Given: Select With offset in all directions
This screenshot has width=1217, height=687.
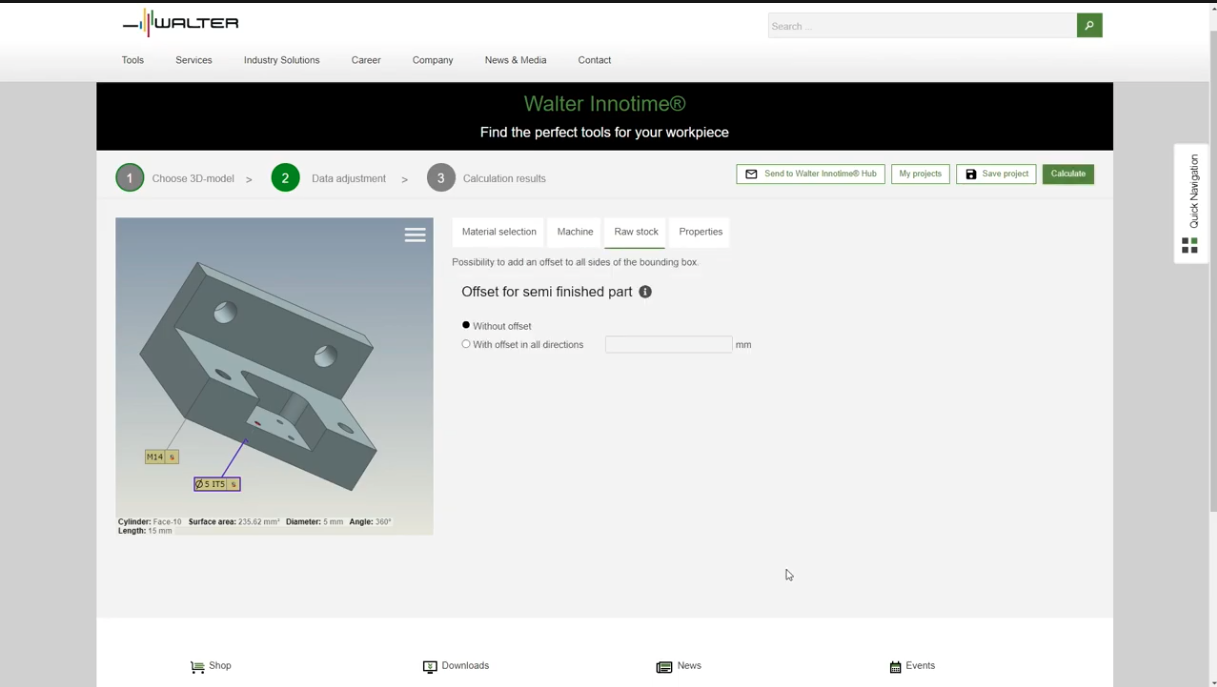Looking at the screenshot, I should pos(466,344).
